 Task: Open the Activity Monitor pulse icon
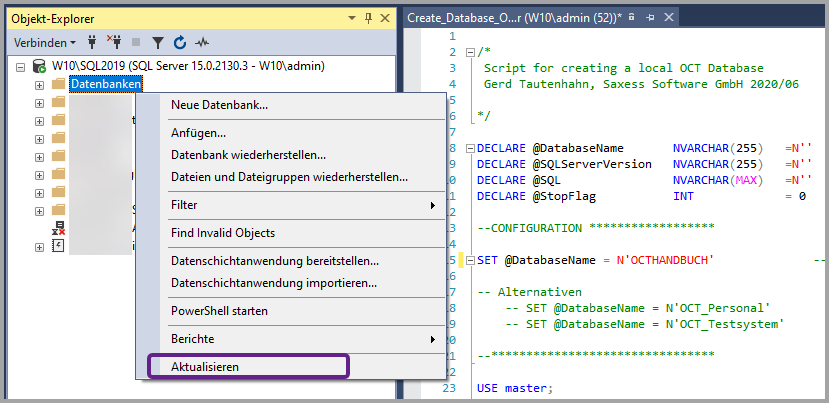click(x=203, y=43)
